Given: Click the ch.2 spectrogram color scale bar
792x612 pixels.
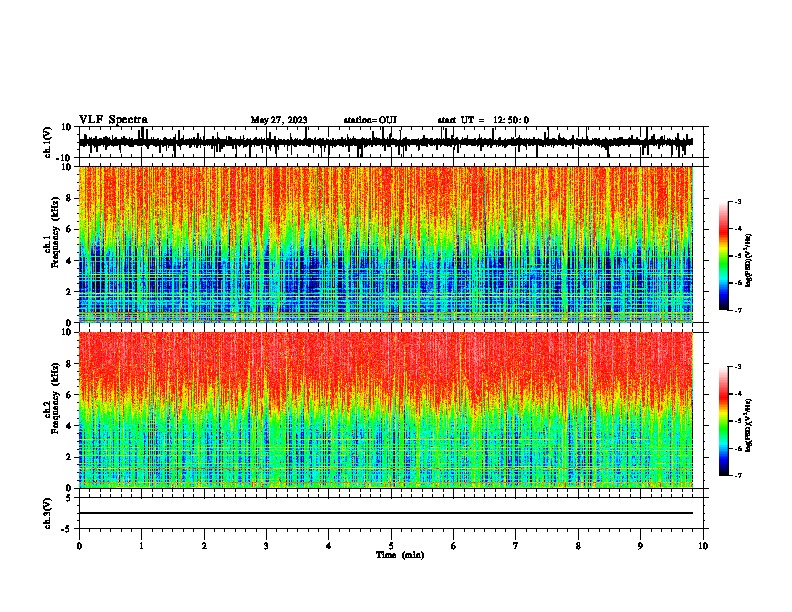Looking at the screenshot, I should (724, 421).
